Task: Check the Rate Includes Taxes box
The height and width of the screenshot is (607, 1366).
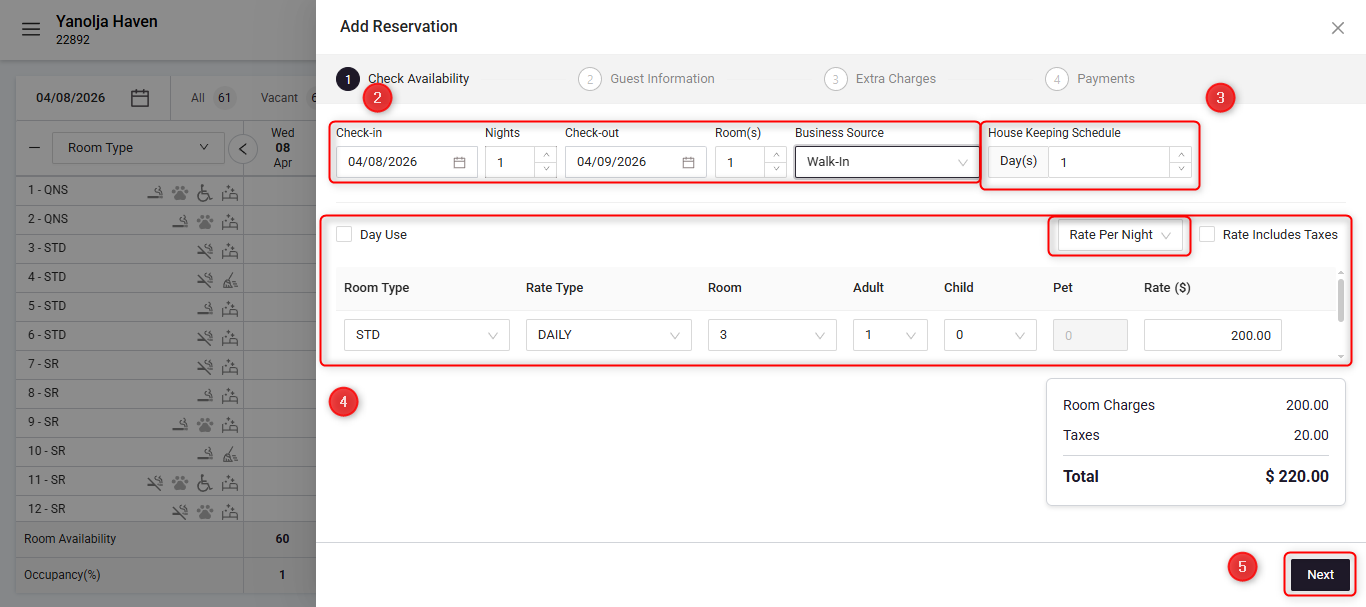Action: 1207,234
